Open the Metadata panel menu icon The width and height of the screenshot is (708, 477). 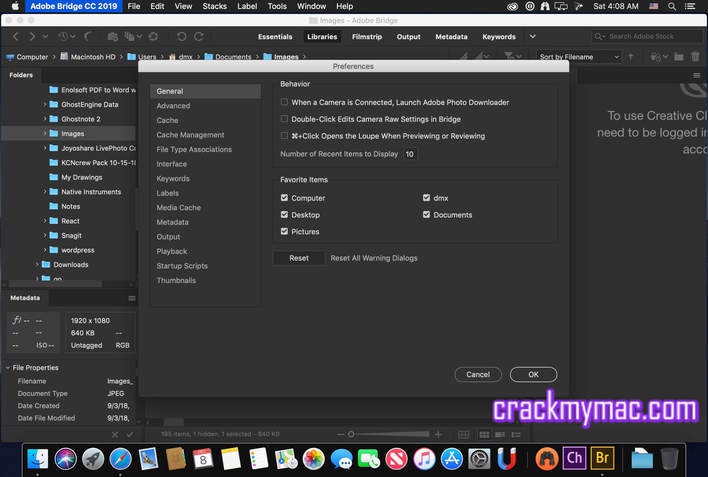point(132,298)
